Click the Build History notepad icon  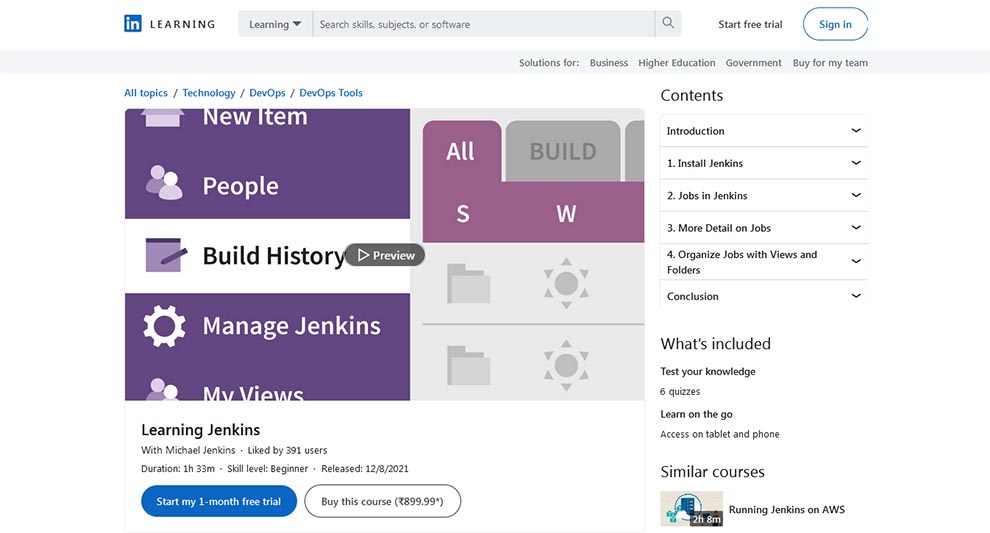click(x=165, y=255)
